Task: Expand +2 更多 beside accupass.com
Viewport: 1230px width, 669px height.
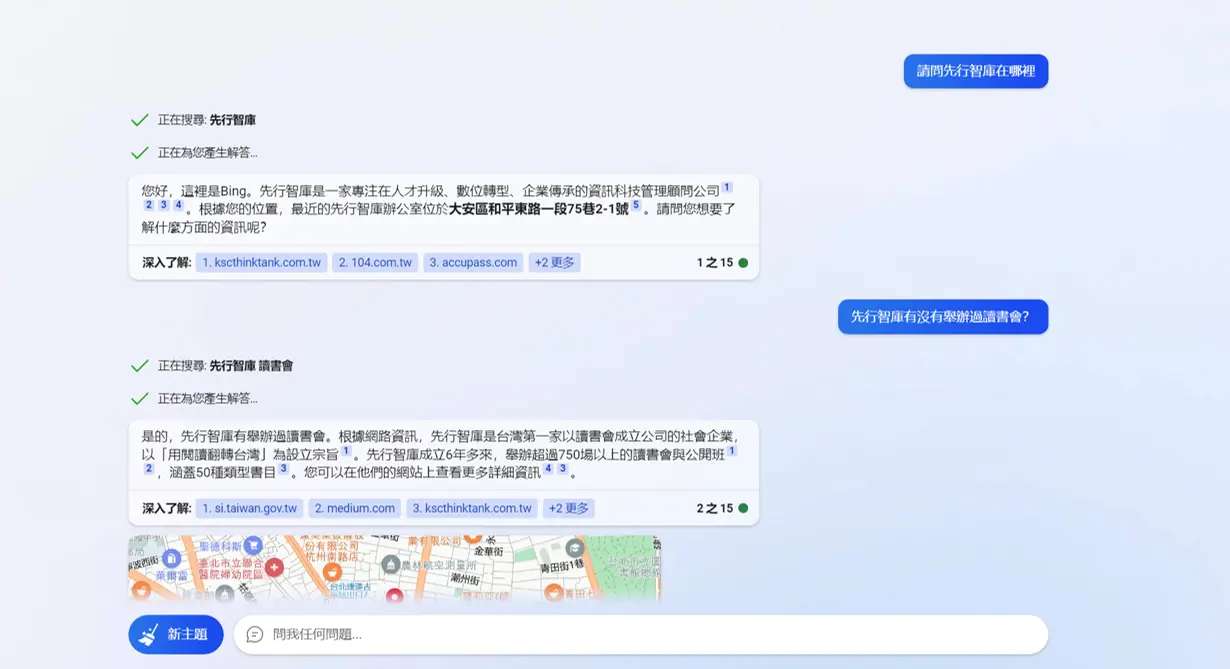Action: click(554, 263)
